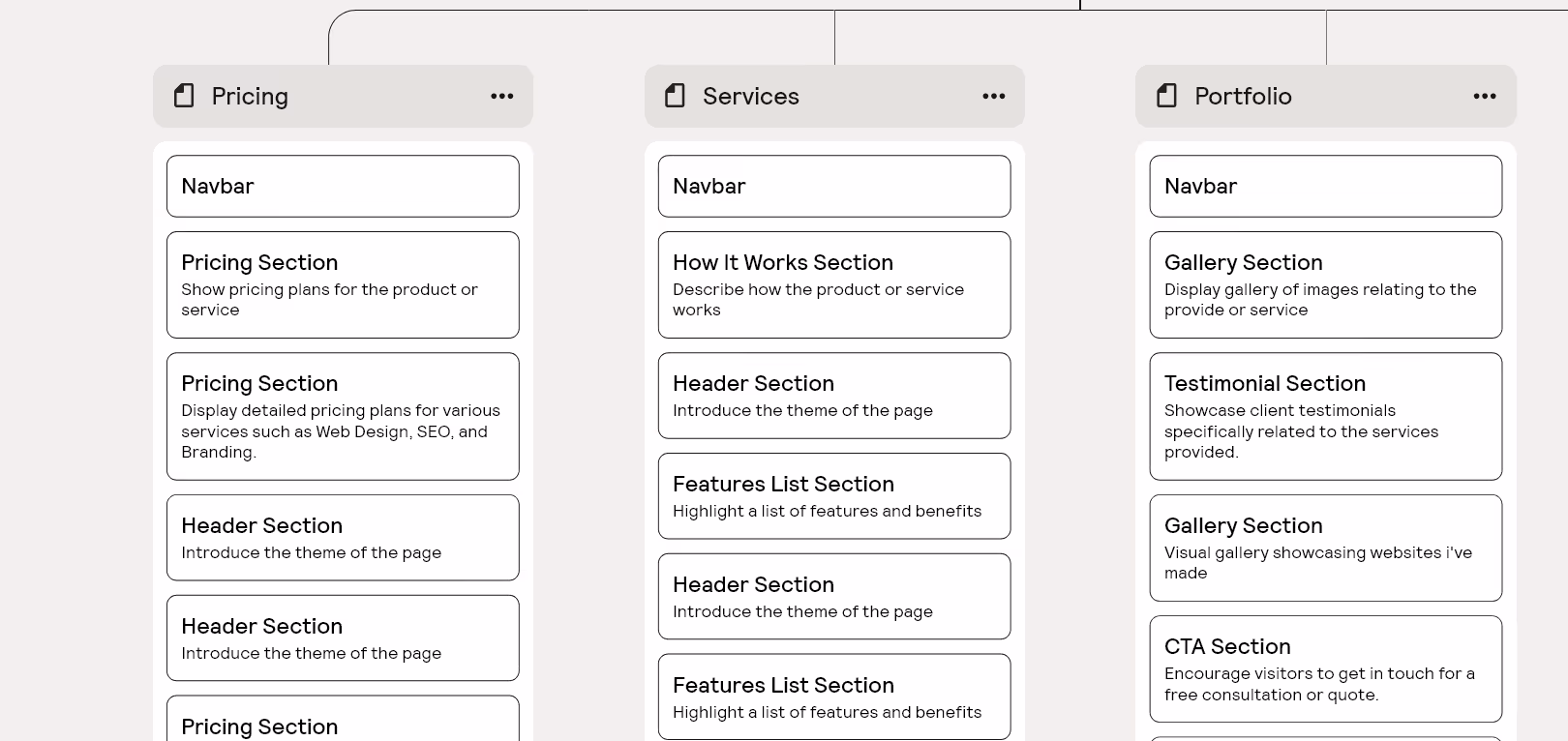Open the three-dot menu on the Pricing page
The height and width of the screenshot is (741, 1568).
(502, 96)
